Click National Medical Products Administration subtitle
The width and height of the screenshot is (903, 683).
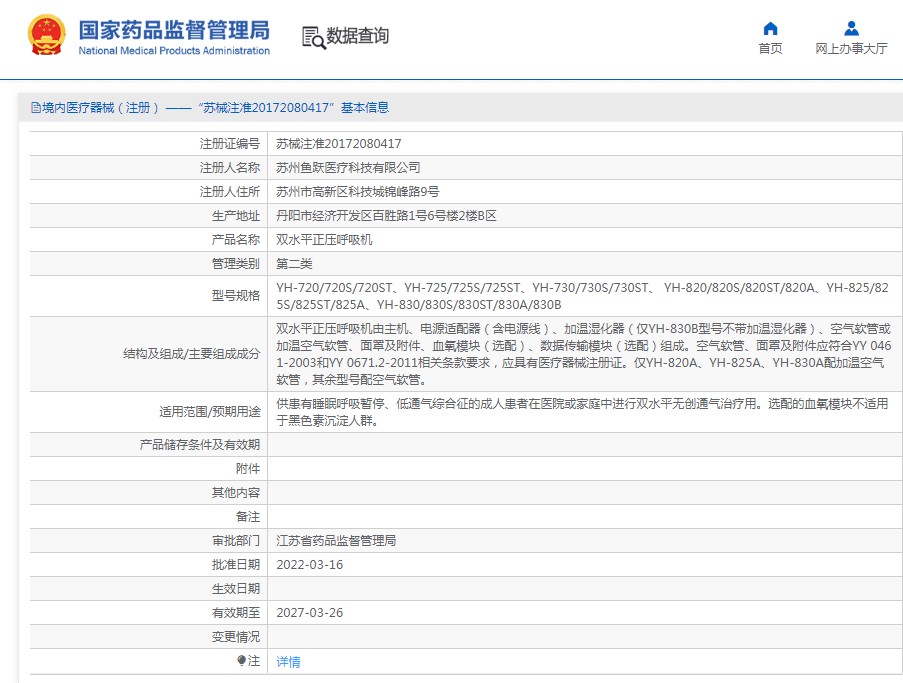coord(174,51)
